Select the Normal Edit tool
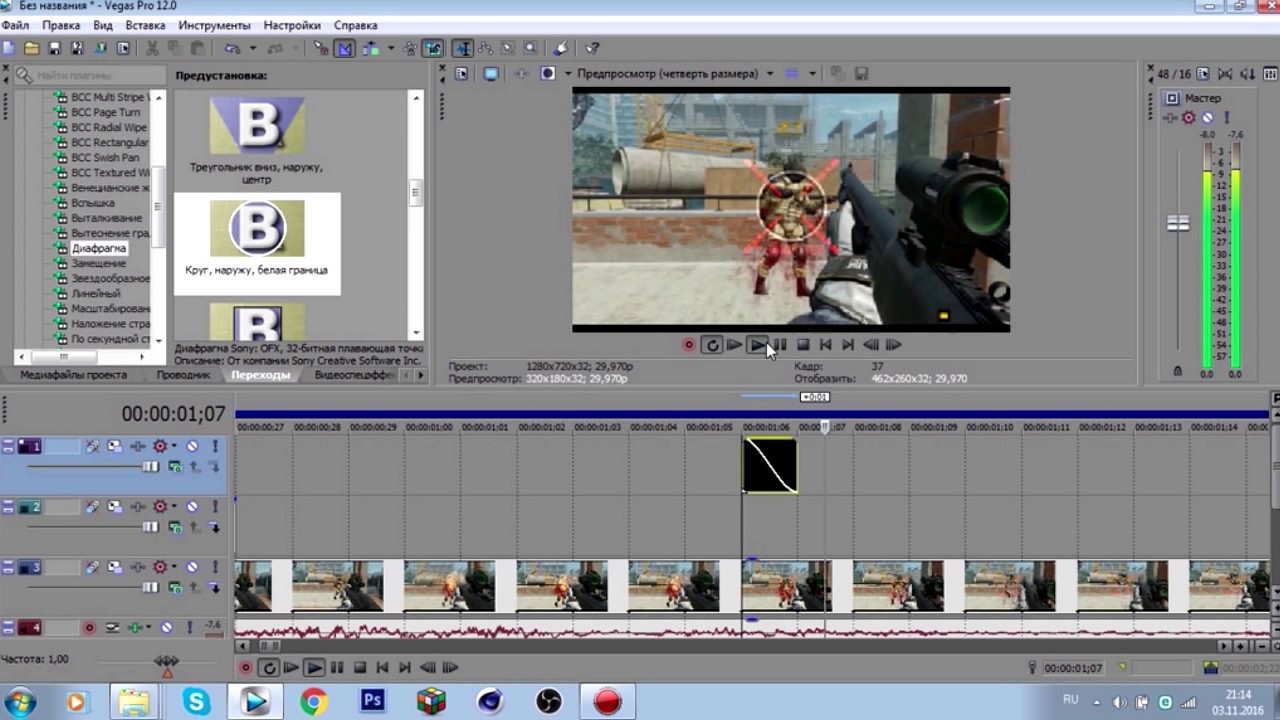 pyautogui.click(x=463, y=48)
